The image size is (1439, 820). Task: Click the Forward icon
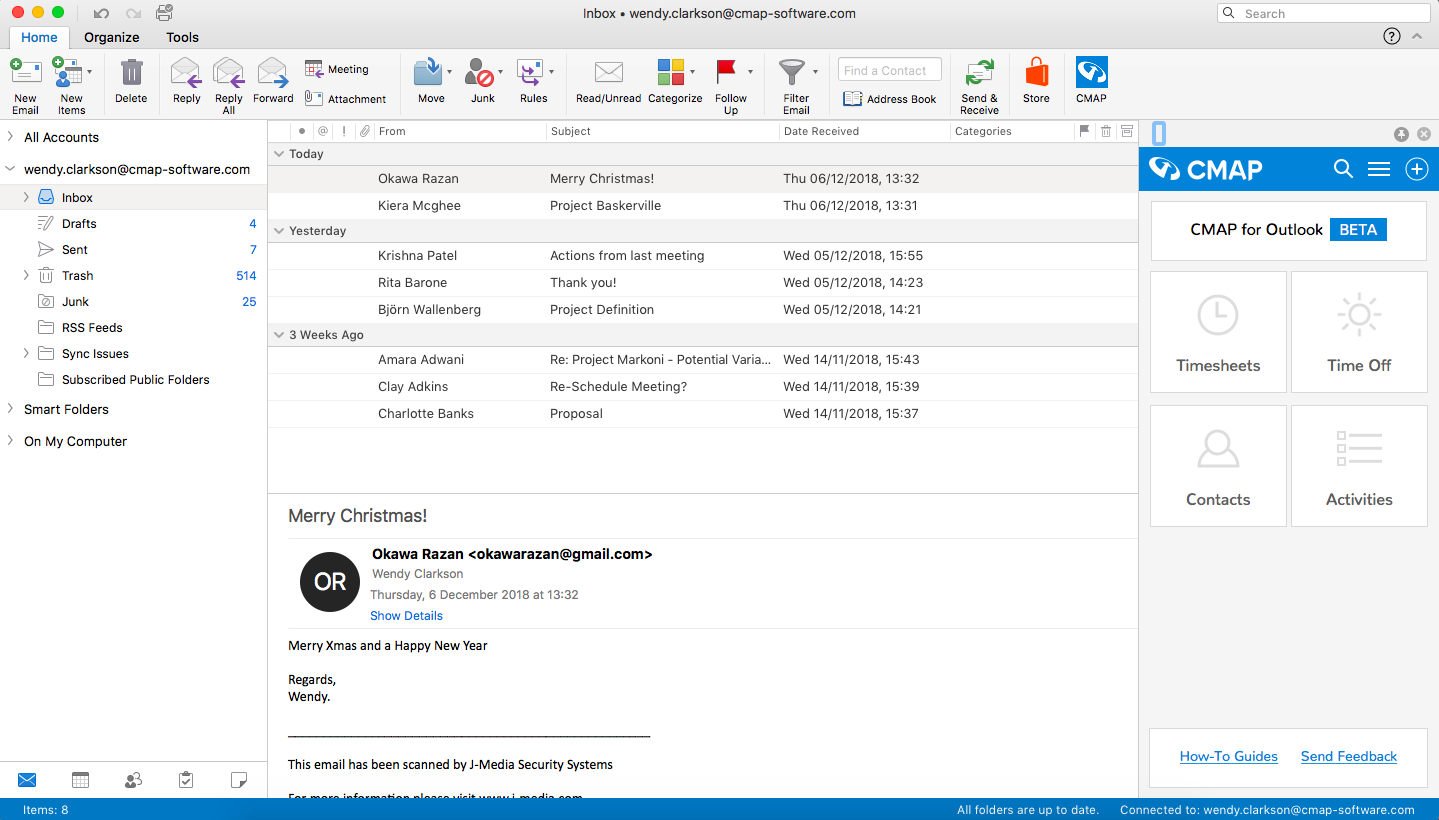pos(273,73)
